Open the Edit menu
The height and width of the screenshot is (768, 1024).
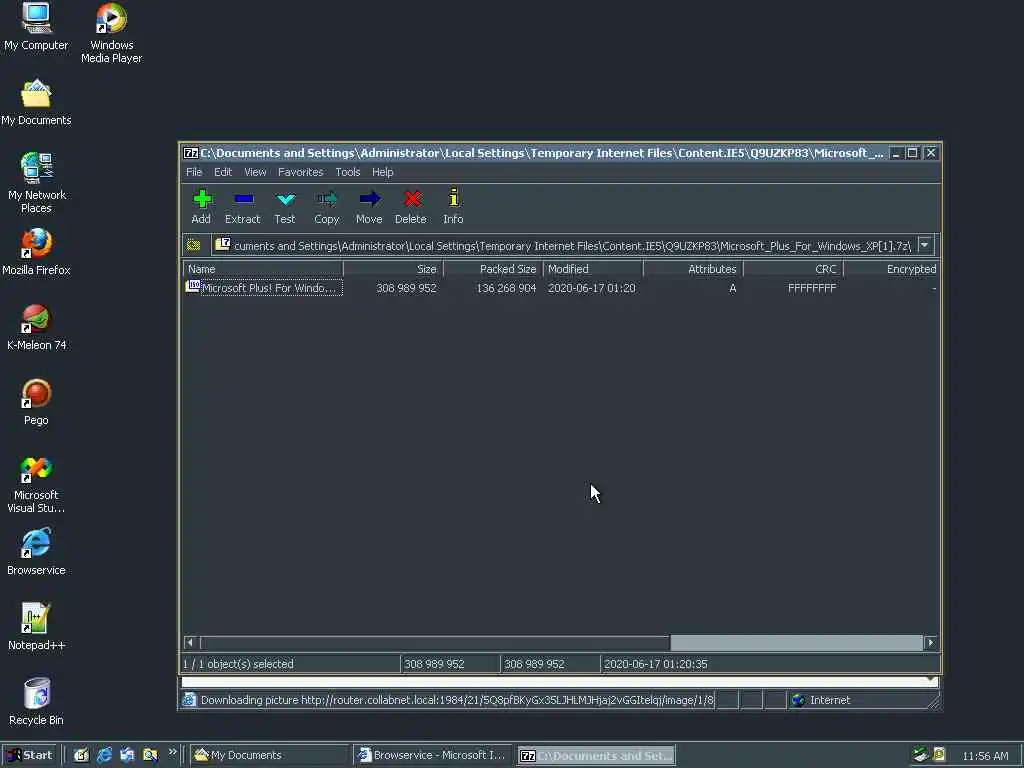pos(223,172)
